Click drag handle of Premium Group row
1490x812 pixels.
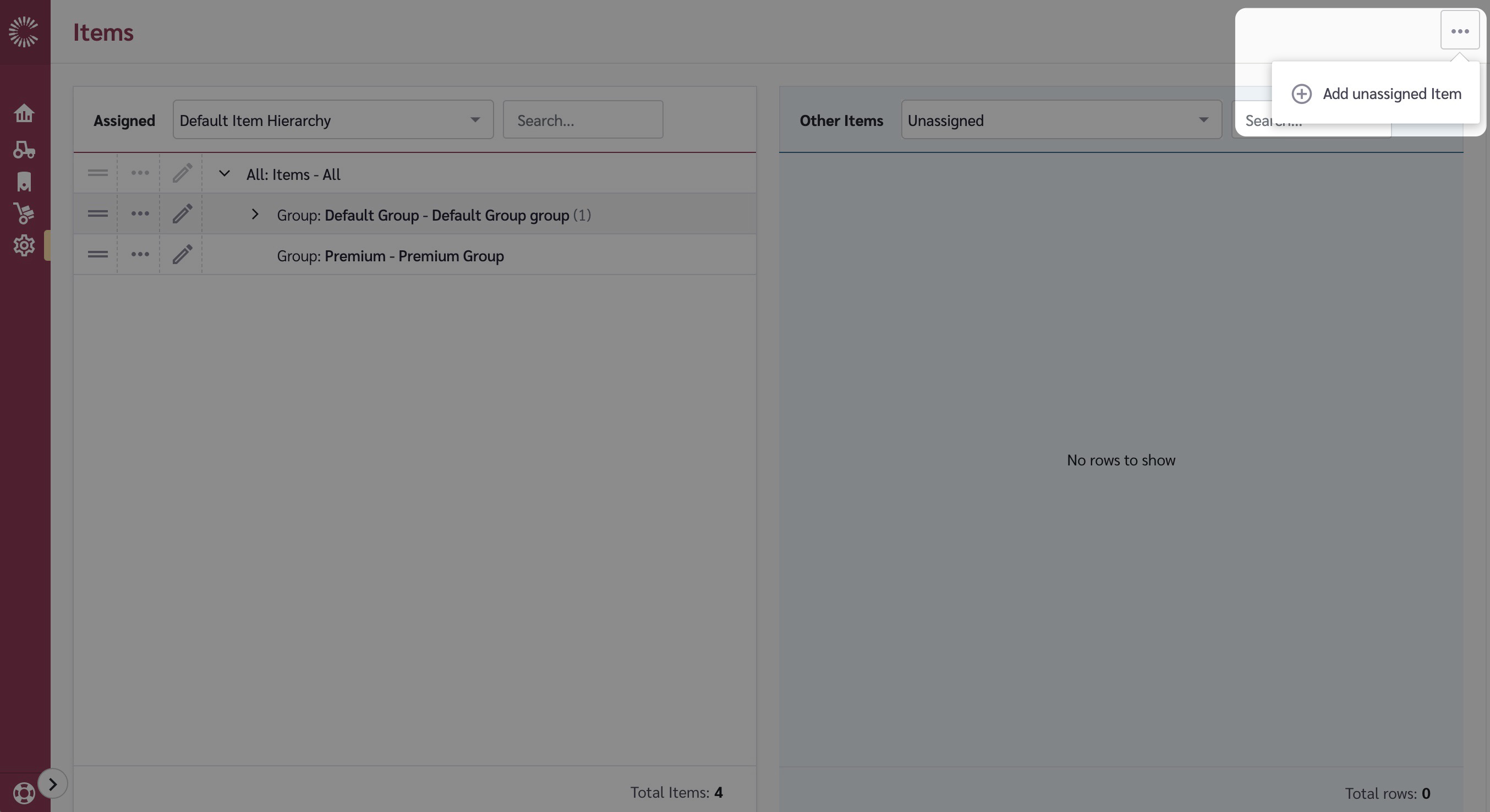pos(97,255)
